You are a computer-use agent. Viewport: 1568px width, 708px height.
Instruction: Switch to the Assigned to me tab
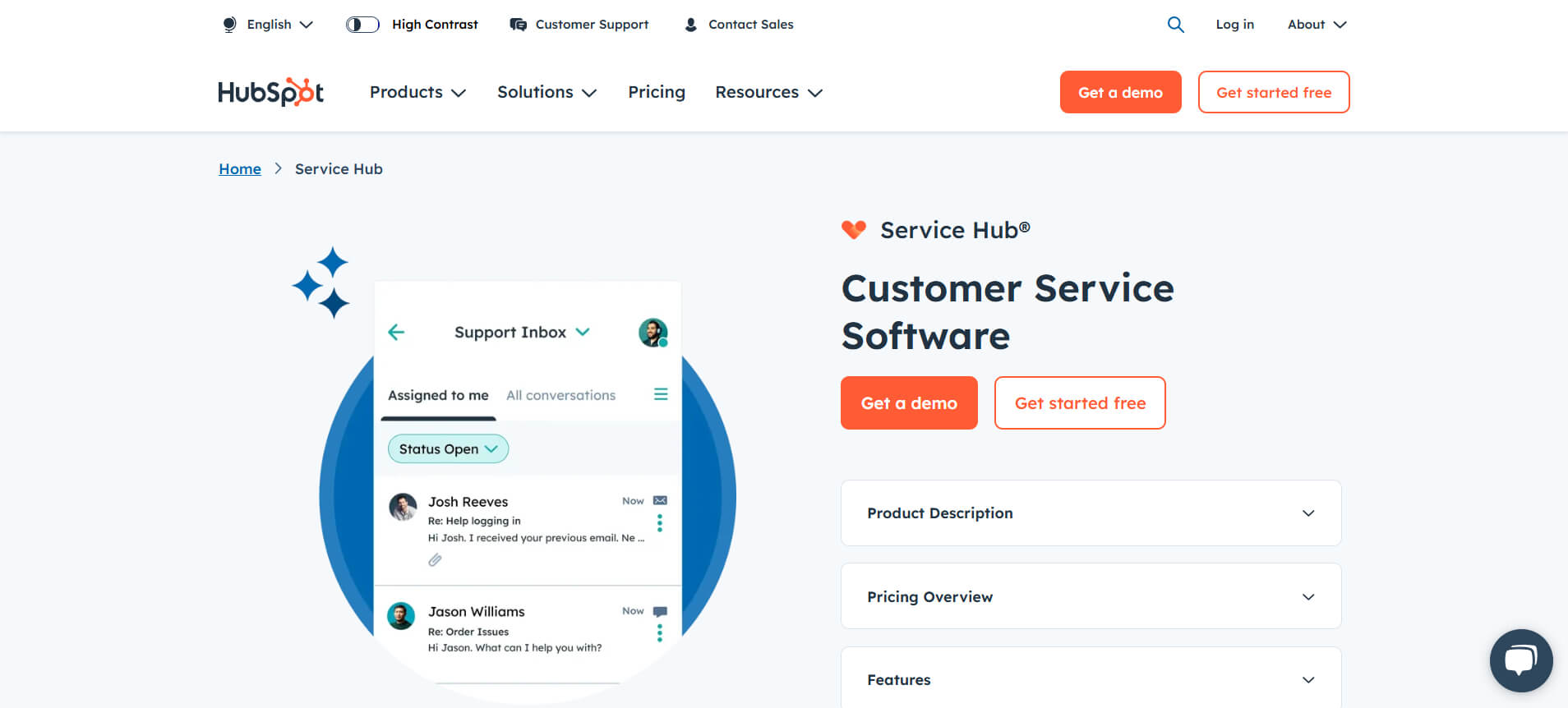(438, 395)
